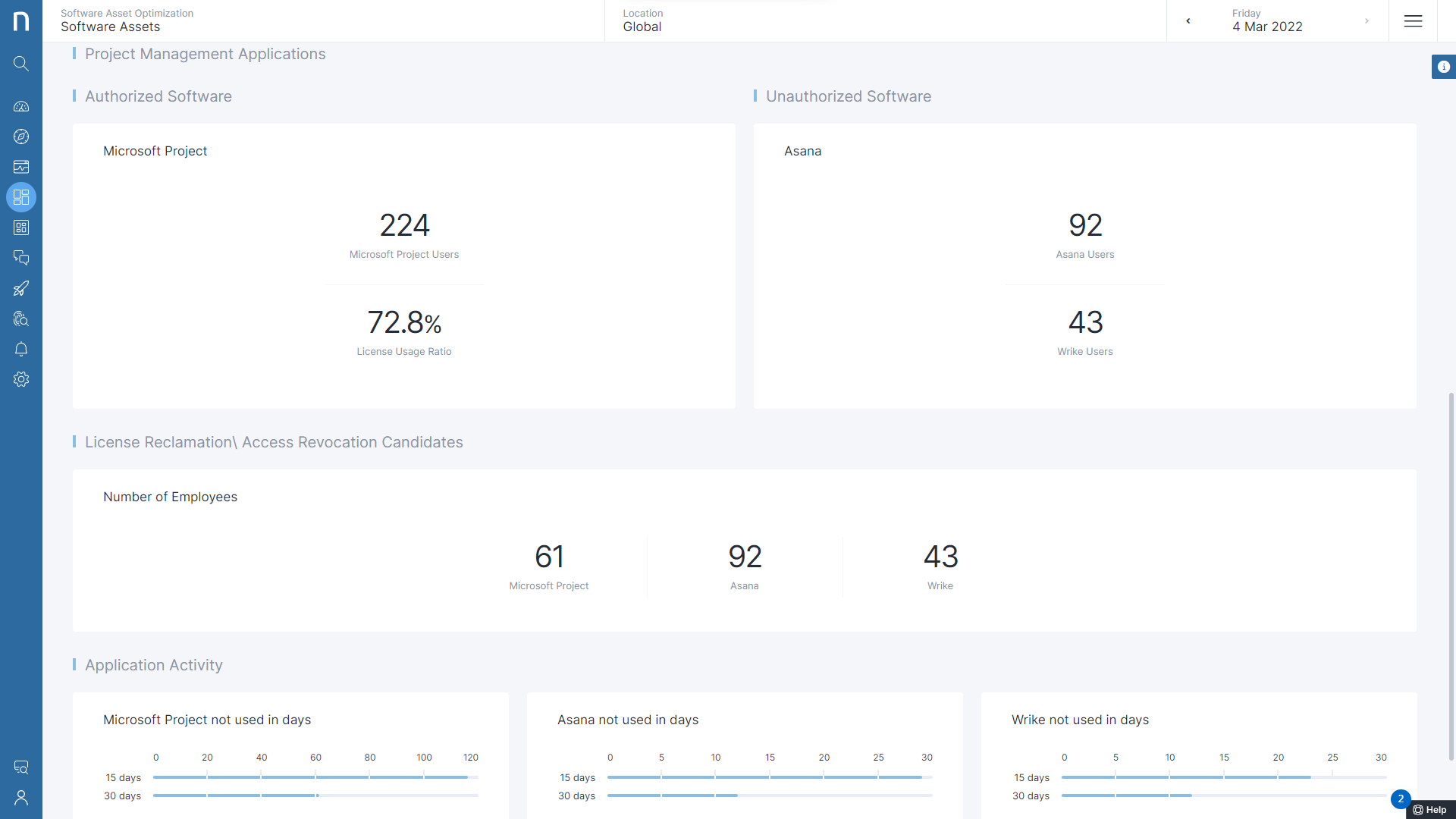
Task: Click the Microsoft Project 15 days bar
Action: point(309,777)
